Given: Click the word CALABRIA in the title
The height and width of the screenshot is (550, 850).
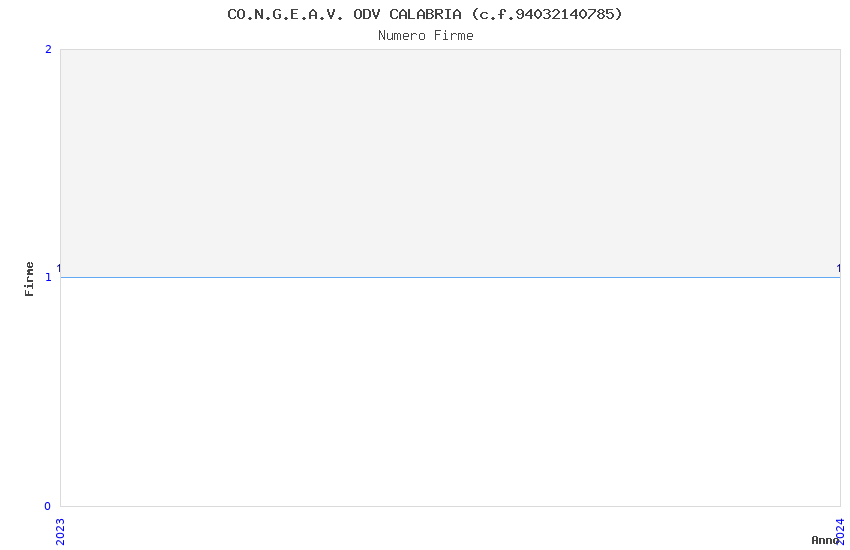Looking at the screenshot, I should click(x=425, y=14).
